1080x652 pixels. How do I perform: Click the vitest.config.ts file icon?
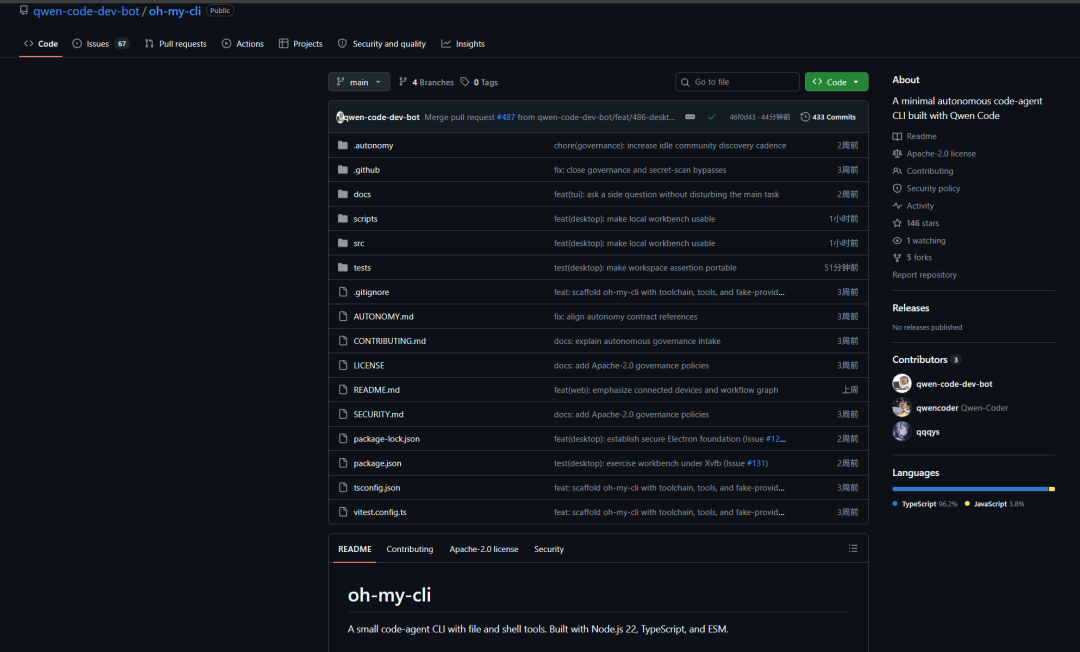click(343, 512)
